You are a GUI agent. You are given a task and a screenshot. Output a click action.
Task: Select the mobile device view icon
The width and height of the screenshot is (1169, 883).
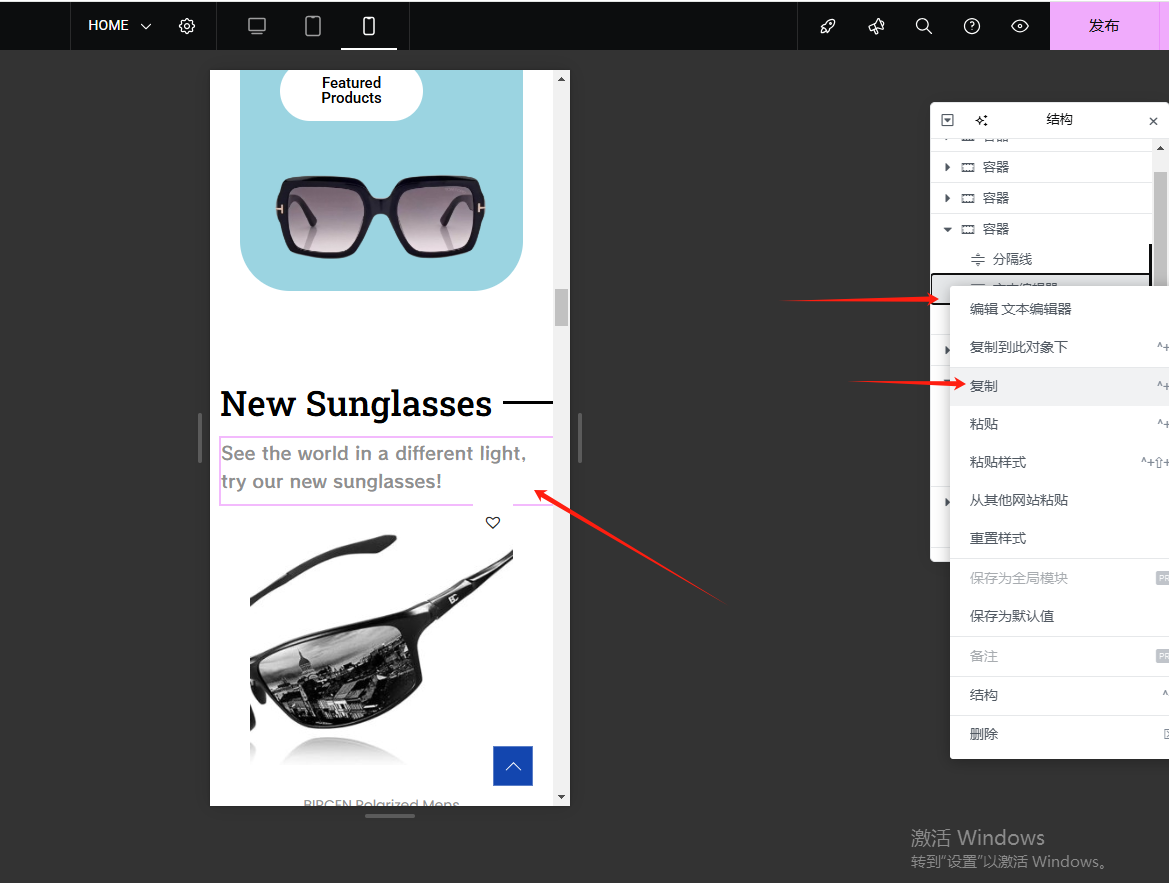pos(369,26)
